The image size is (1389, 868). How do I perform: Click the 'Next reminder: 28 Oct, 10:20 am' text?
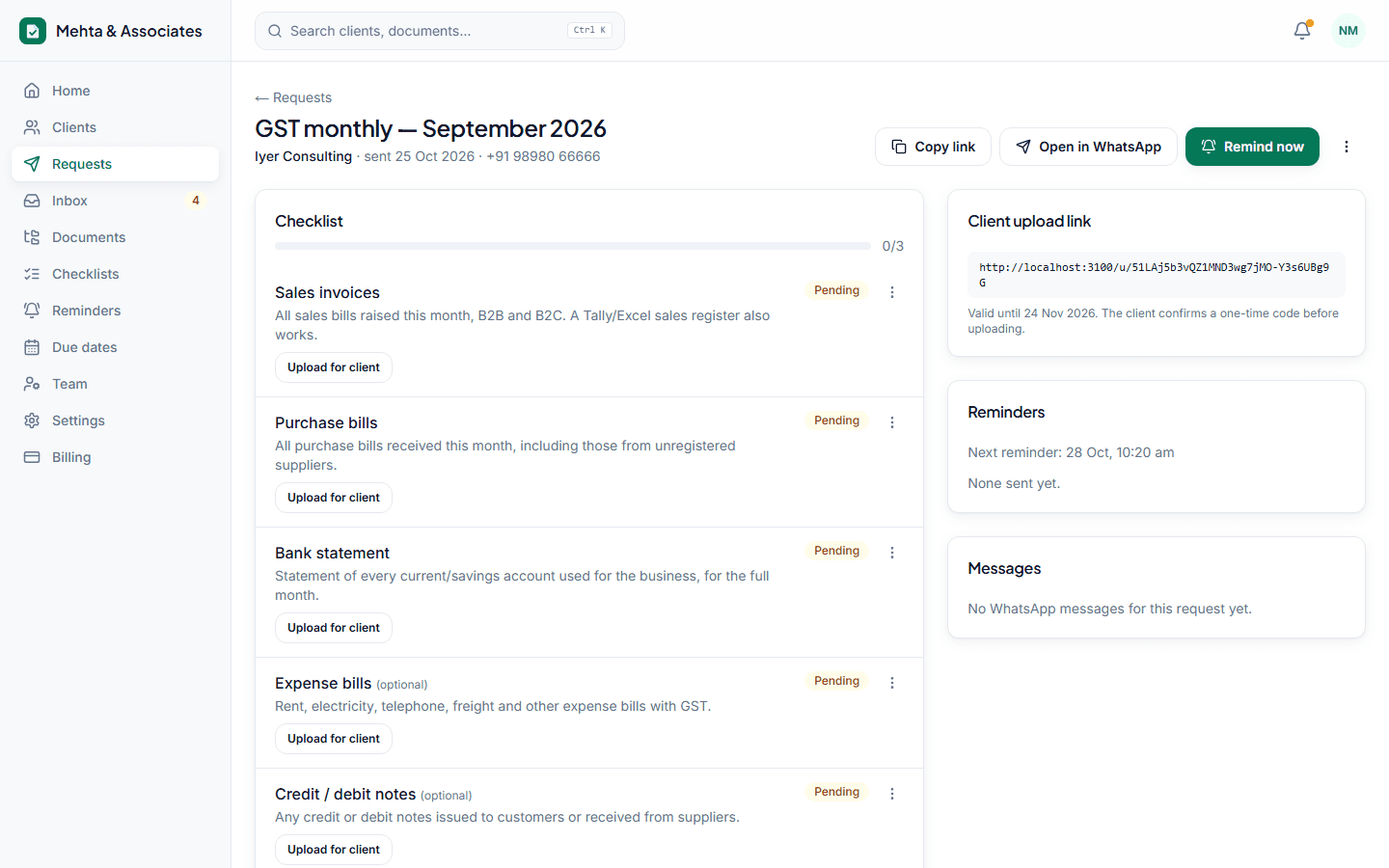pos(1071,452)
